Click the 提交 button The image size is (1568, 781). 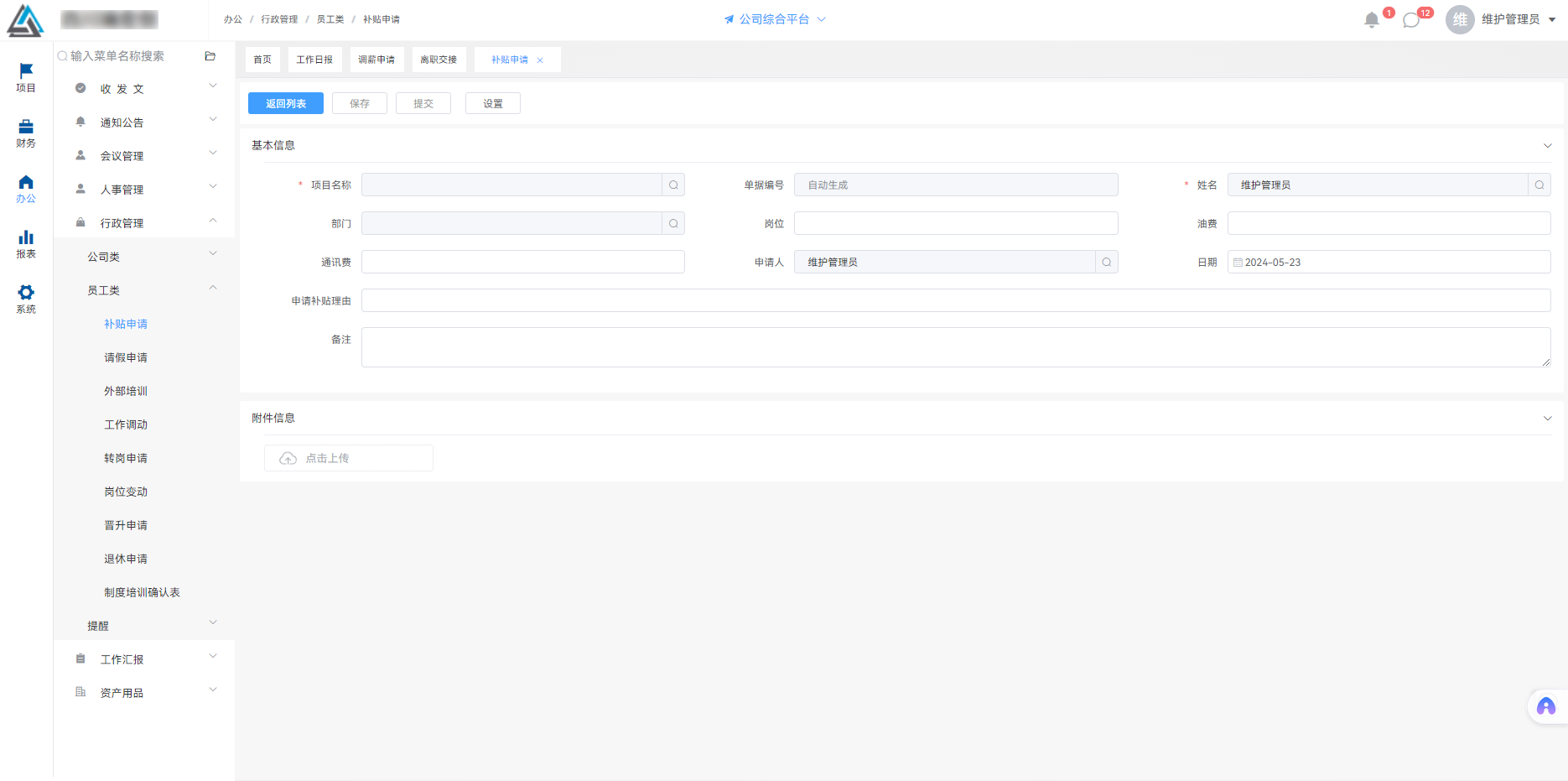423,103
